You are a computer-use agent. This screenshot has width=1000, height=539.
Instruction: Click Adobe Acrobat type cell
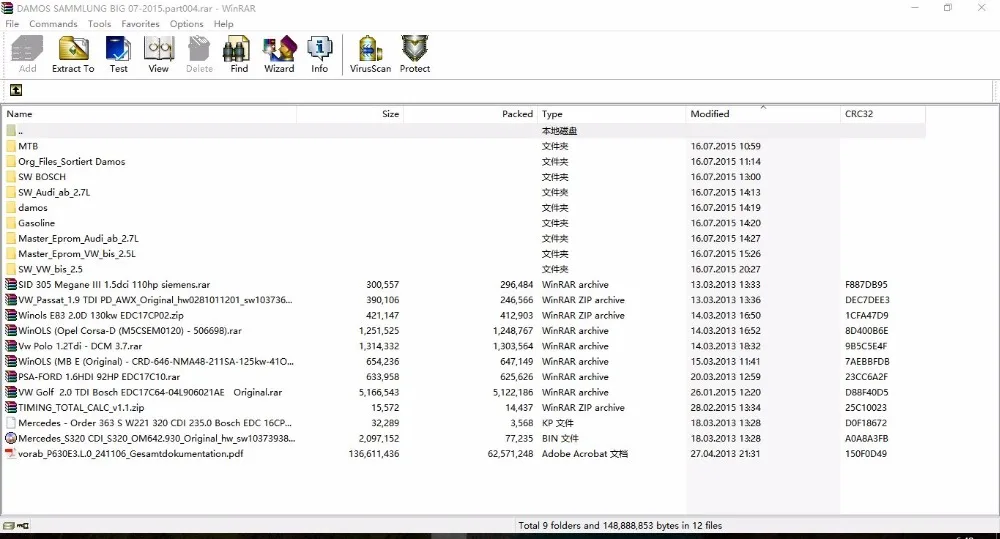click(x=585, y=454)
